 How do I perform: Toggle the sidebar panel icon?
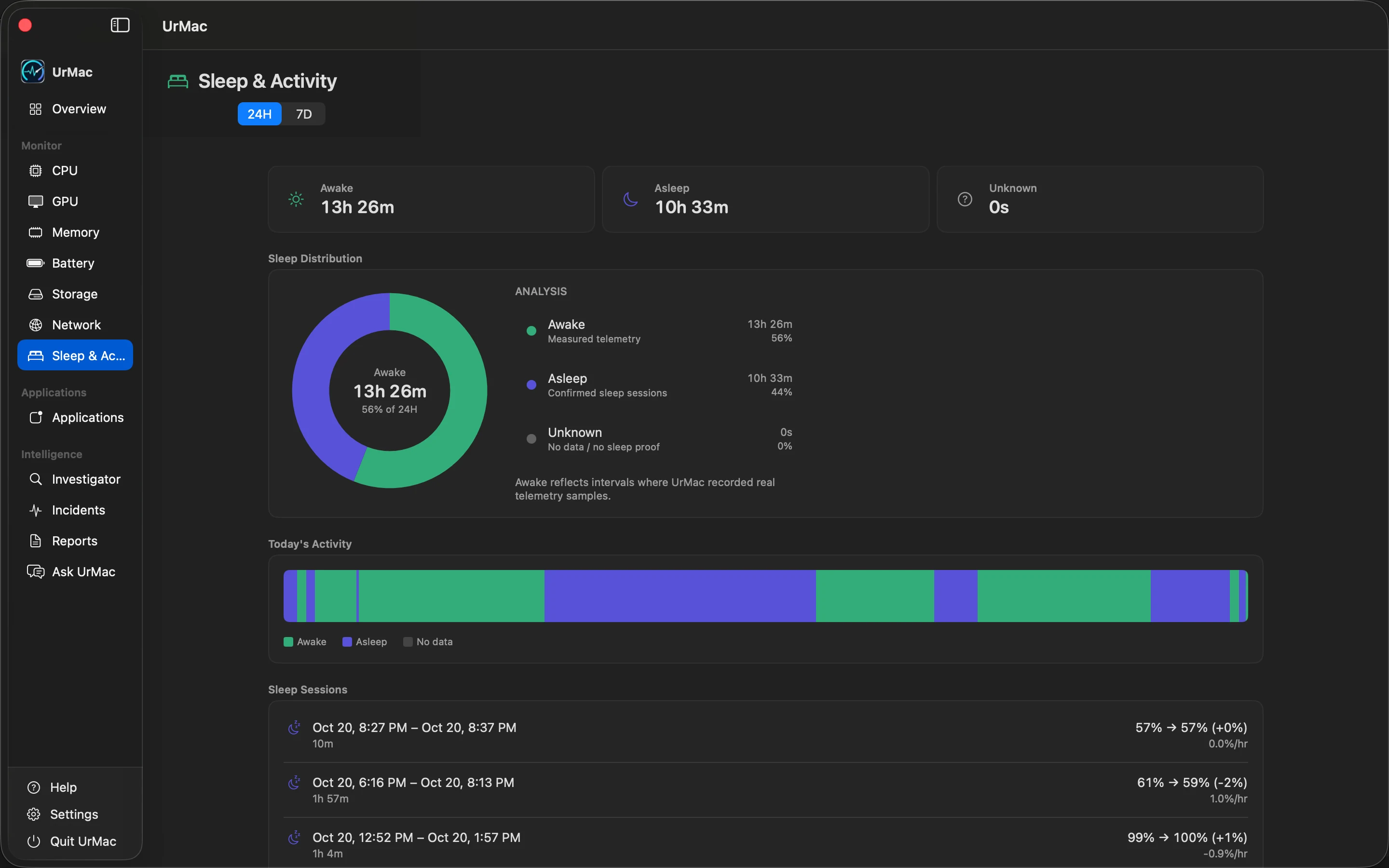coord(120,25)
